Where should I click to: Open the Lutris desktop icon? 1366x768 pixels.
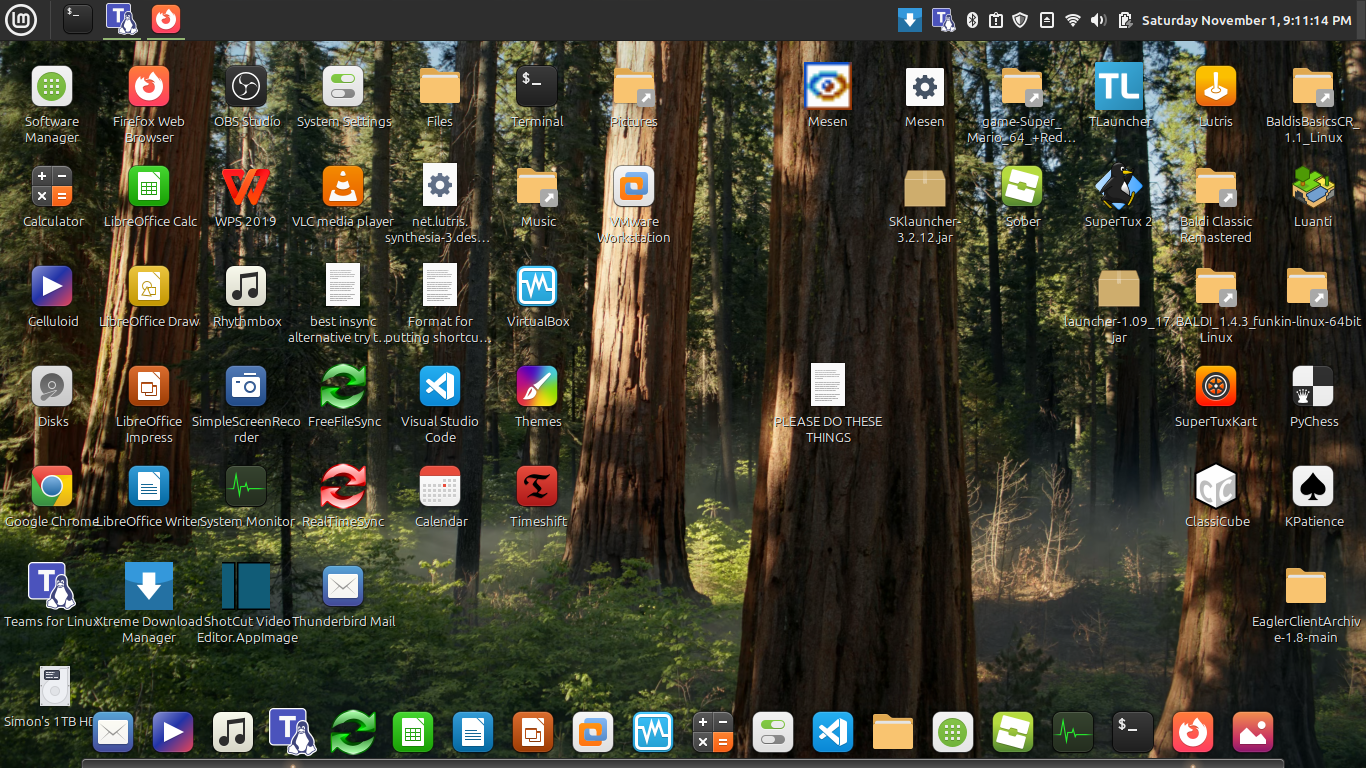pos(1215,87)
